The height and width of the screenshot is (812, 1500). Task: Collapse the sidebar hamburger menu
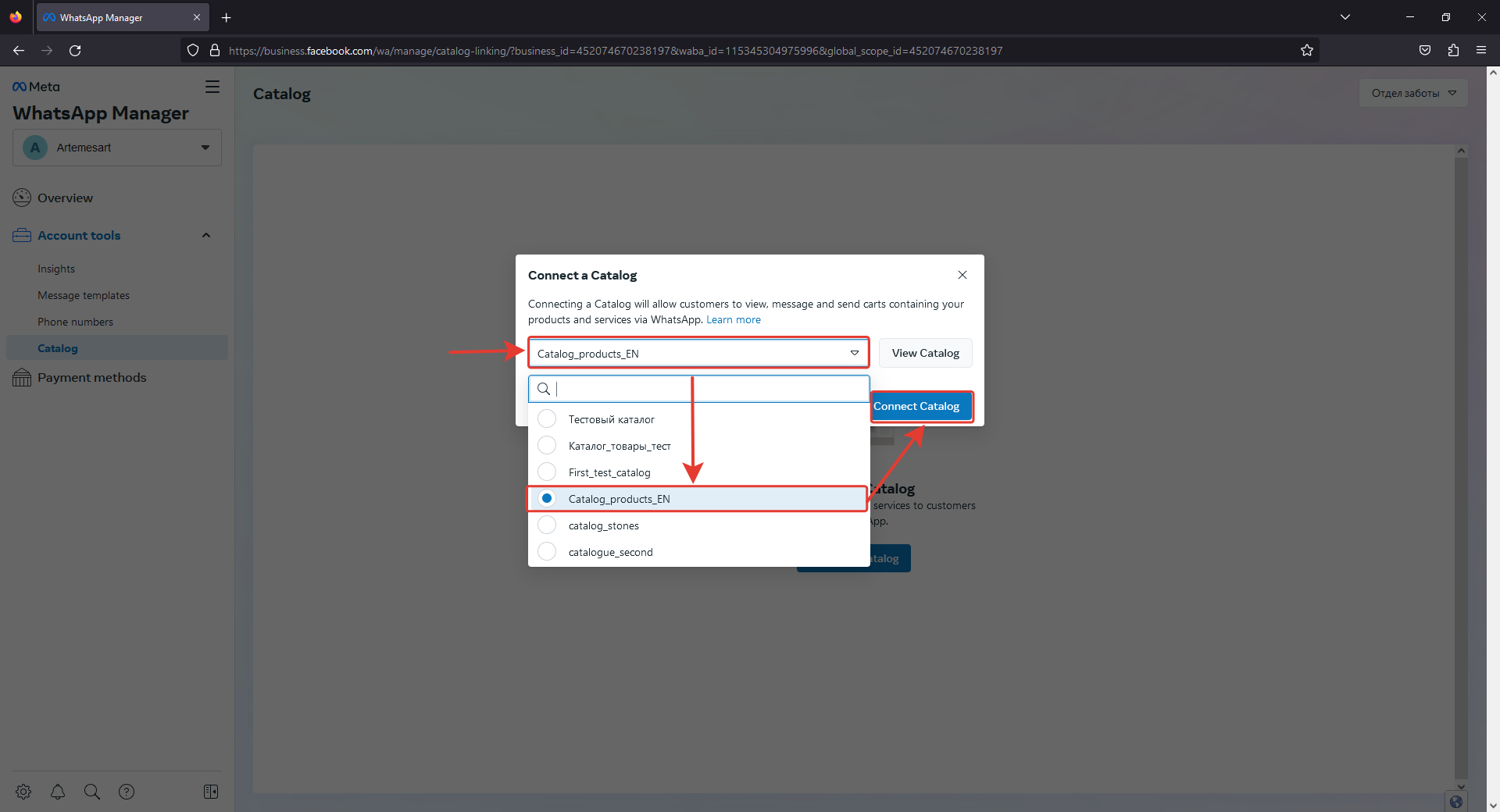(x=212, y=87)
